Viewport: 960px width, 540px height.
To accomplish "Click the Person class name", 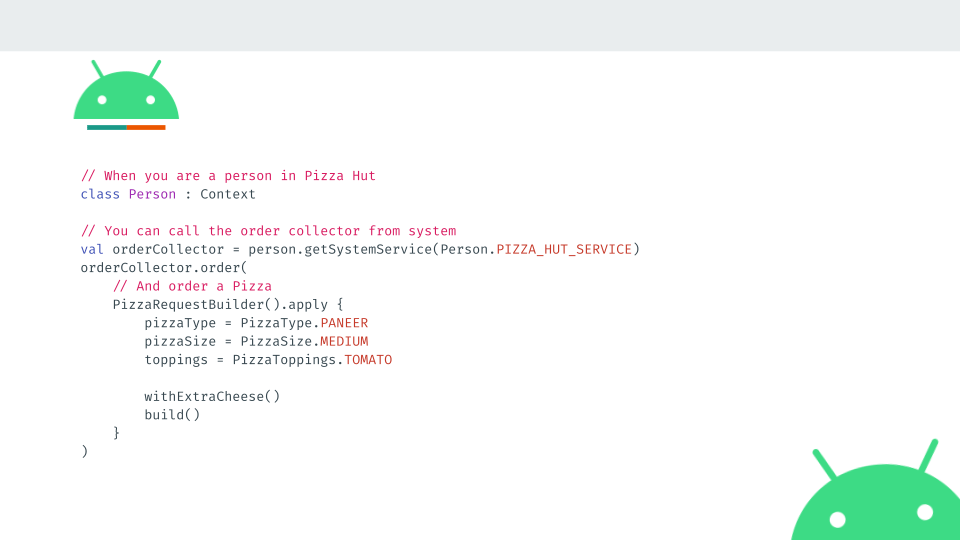I will click(152, 194).
